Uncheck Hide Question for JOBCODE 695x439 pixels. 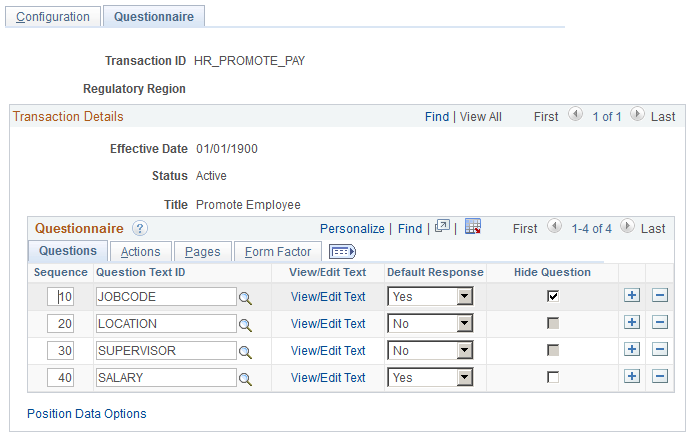click(x=553, y=296)
